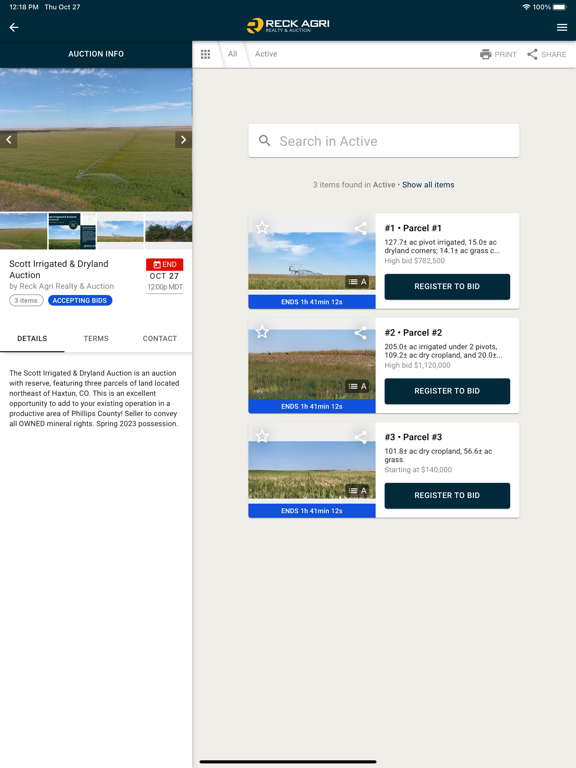Viewport: 576px width, 768px height.
Task: Open Parcel #2 details list badge
Action: tap(357, 386)
